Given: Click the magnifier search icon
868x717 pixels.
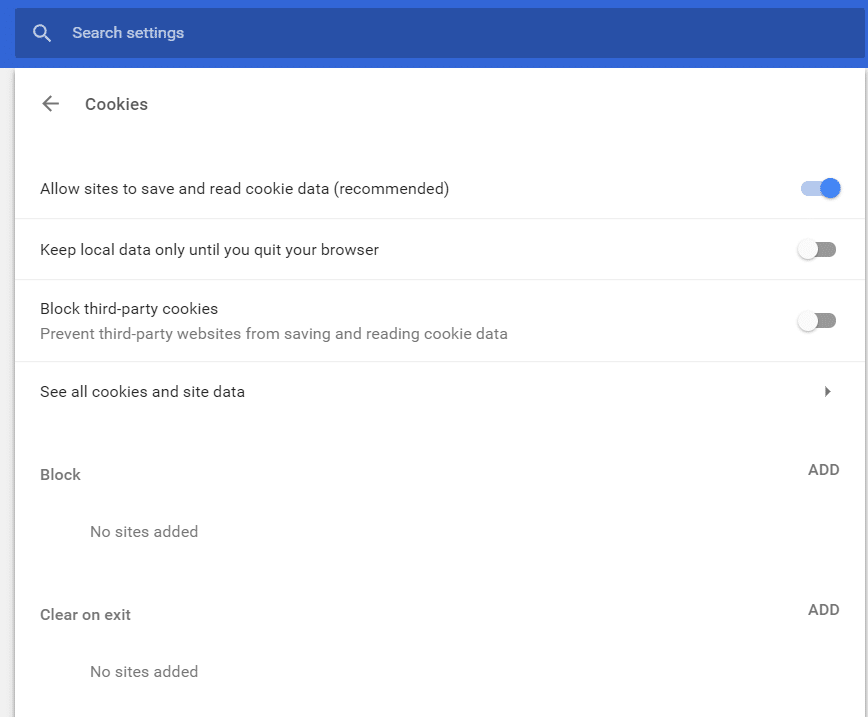Looking at the screenshot, I should 42,33.
